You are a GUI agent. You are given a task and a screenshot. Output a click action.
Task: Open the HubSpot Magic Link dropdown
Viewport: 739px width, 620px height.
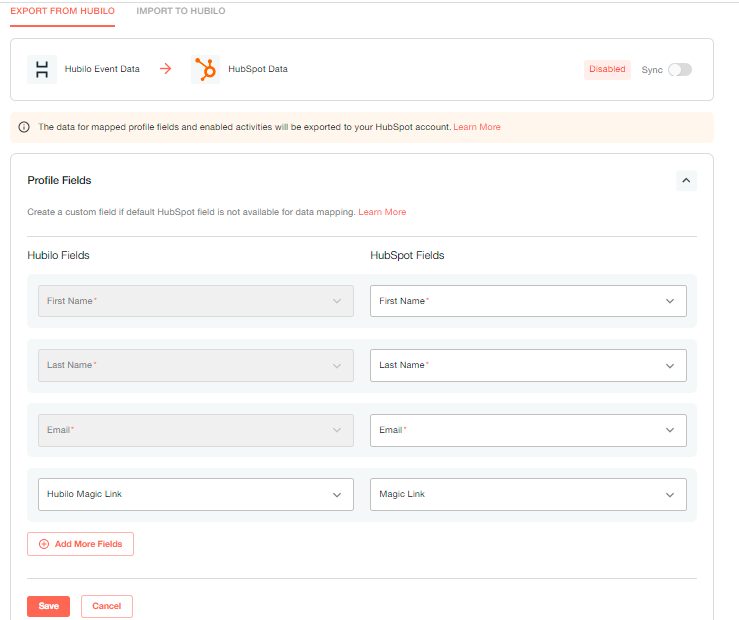[528, 495]
